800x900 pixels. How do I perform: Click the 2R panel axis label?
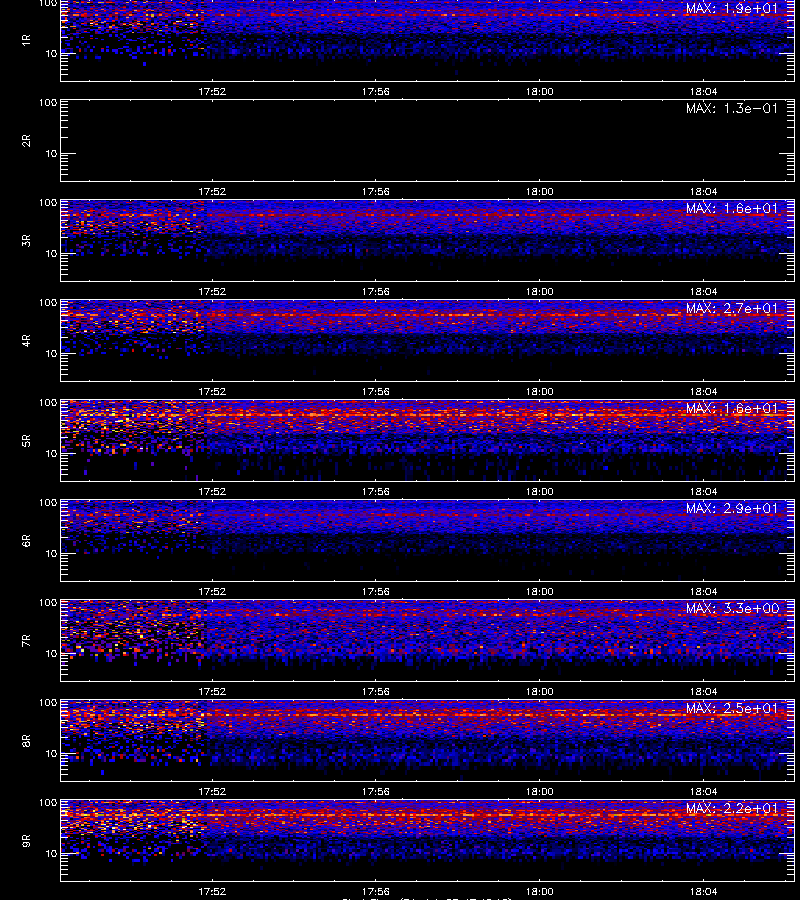click(26, 141)
